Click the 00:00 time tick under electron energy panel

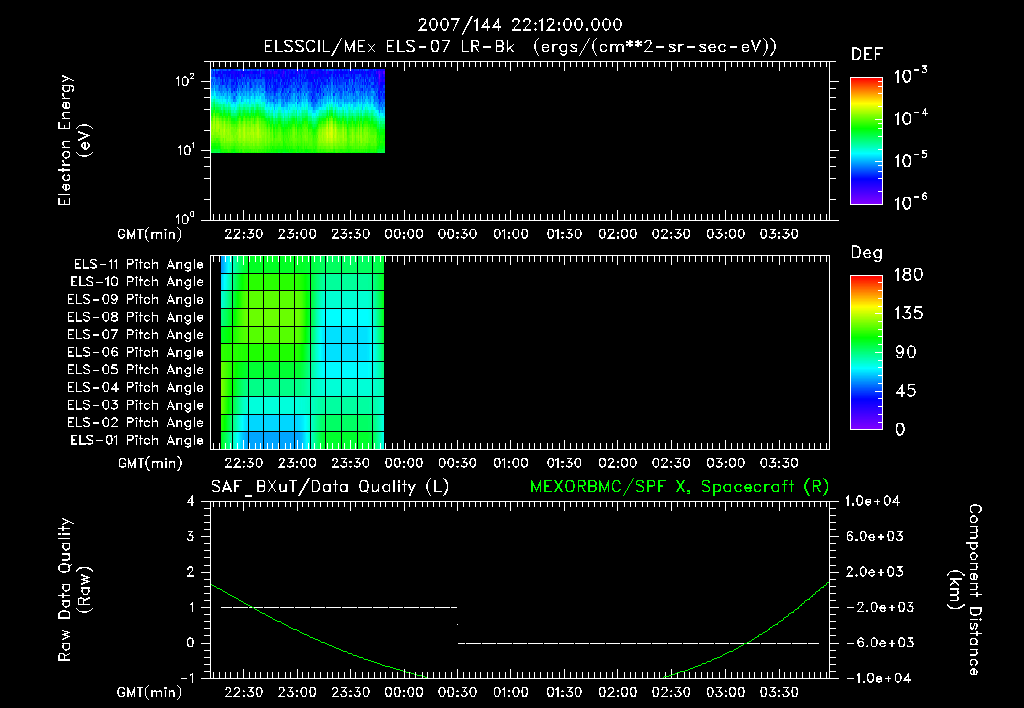(404, 234)
